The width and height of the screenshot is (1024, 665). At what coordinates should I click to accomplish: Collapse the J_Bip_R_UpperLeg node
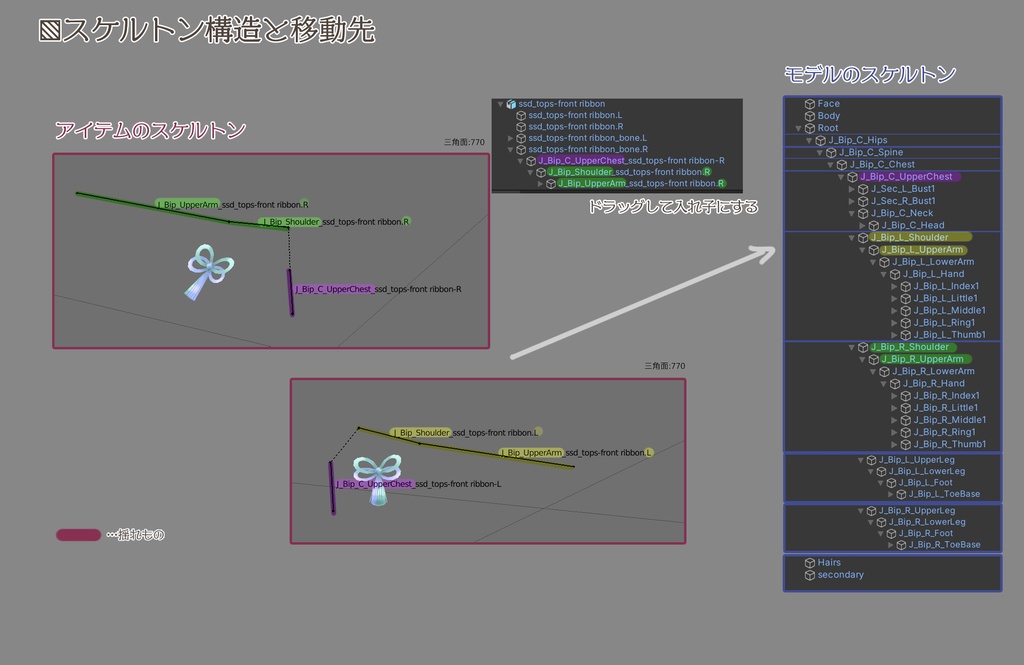coord(861,511)
